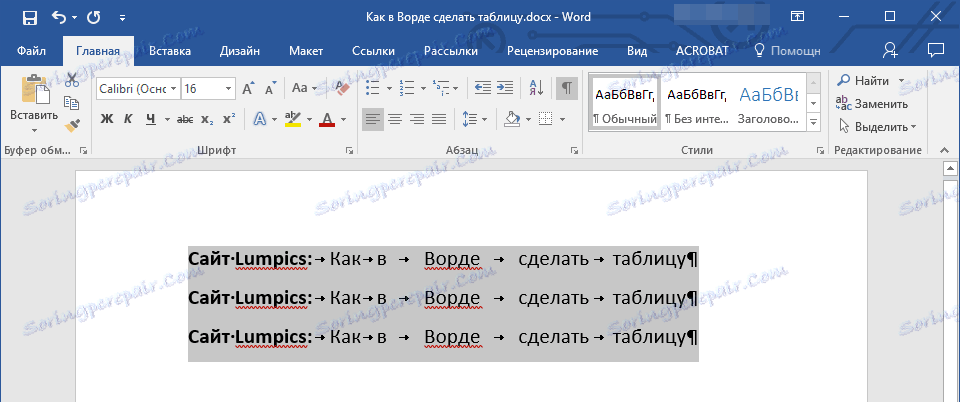The height and width of the screenshot is (402, 960).
Task: Create a multilevel list
Action: point(440,89)
